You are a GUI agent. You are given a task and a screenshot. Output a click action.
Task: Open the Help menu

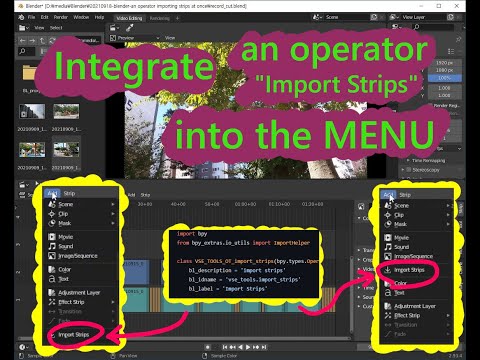99,17
